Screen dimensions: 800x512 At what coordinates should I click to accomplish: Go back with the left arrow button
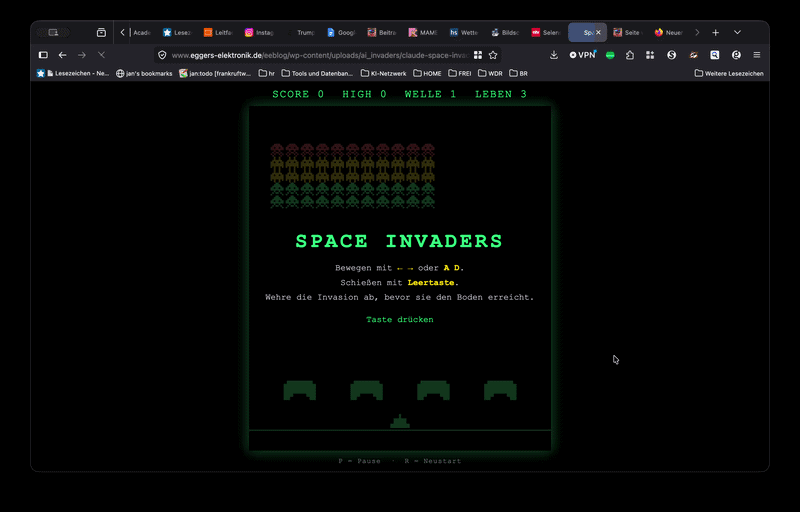pyautogui.click(x=62, y=55)
